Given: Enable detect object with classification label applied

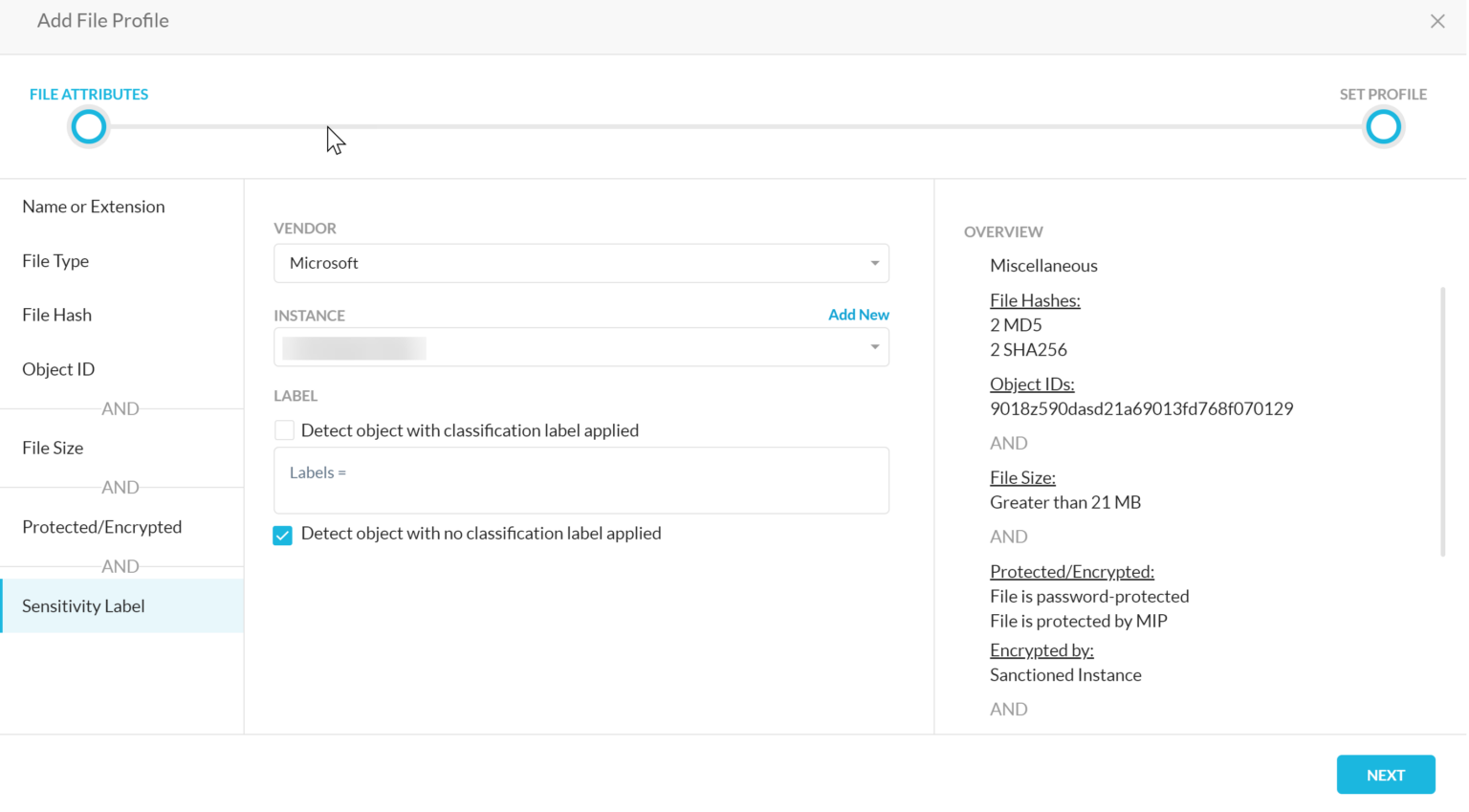Looking at the screenshot, I should click(283, 429).
